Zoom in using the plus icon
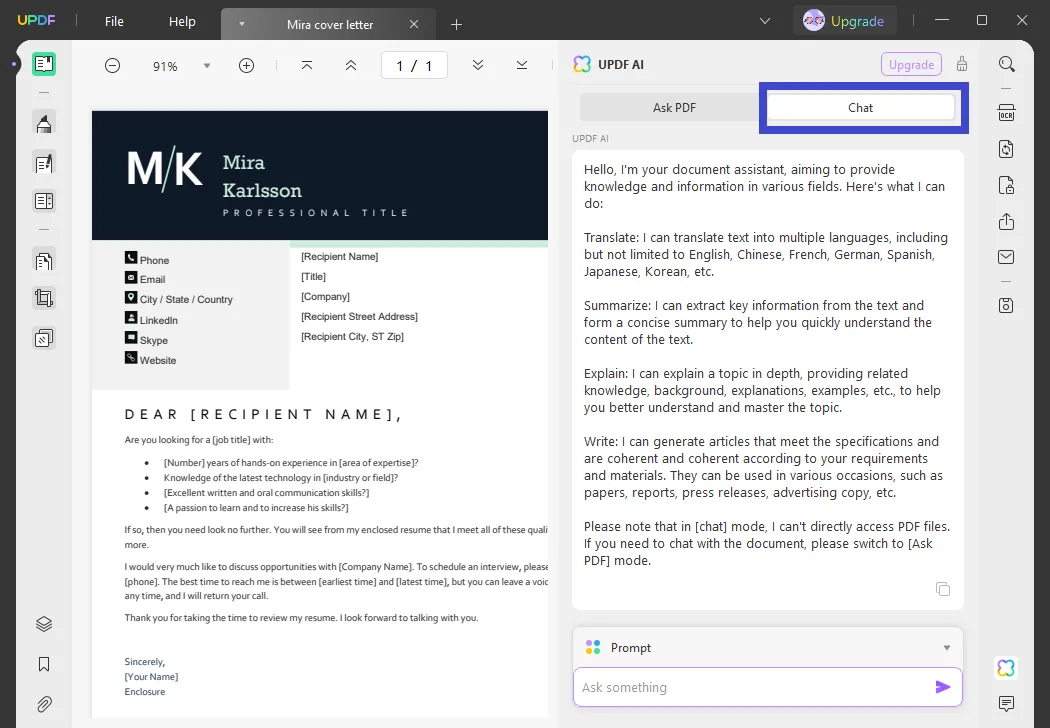 pos(246,65)
